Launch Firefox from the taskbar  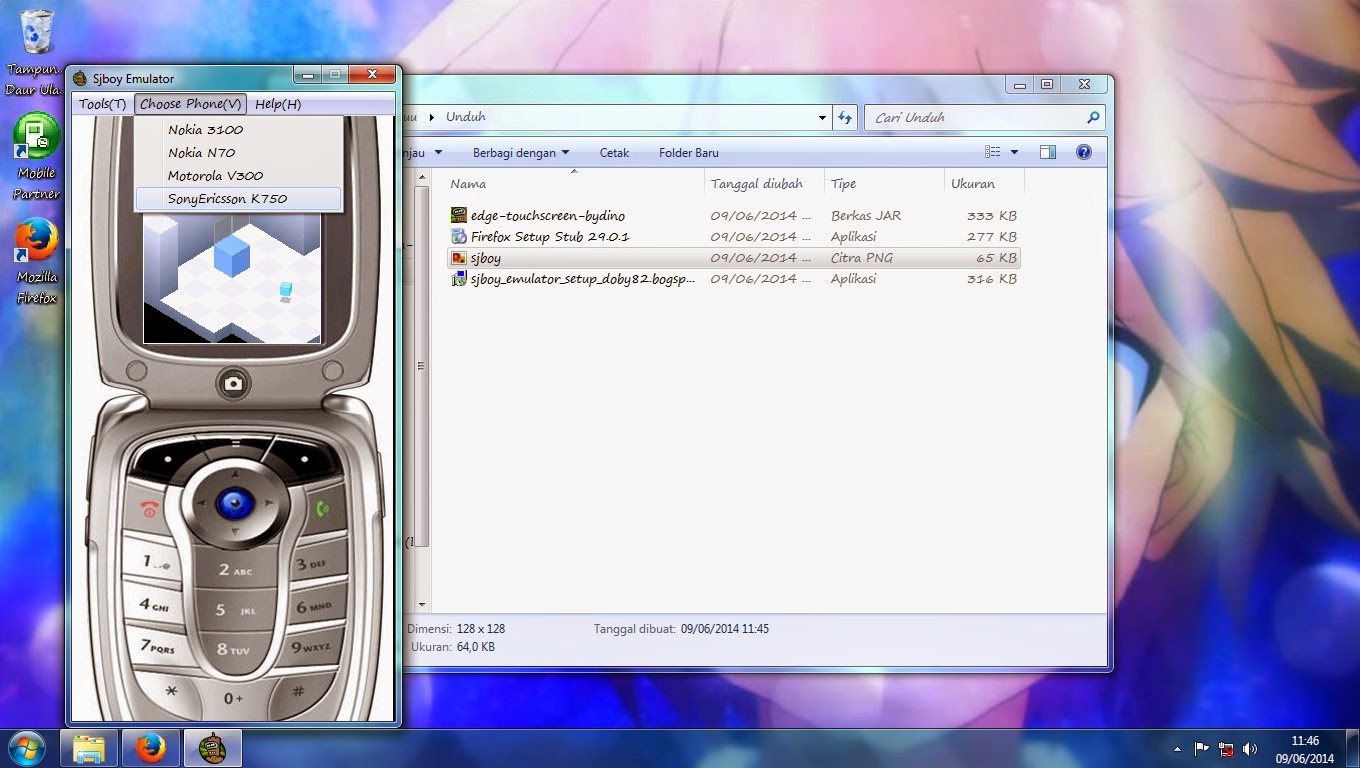(x=151, y=748)
